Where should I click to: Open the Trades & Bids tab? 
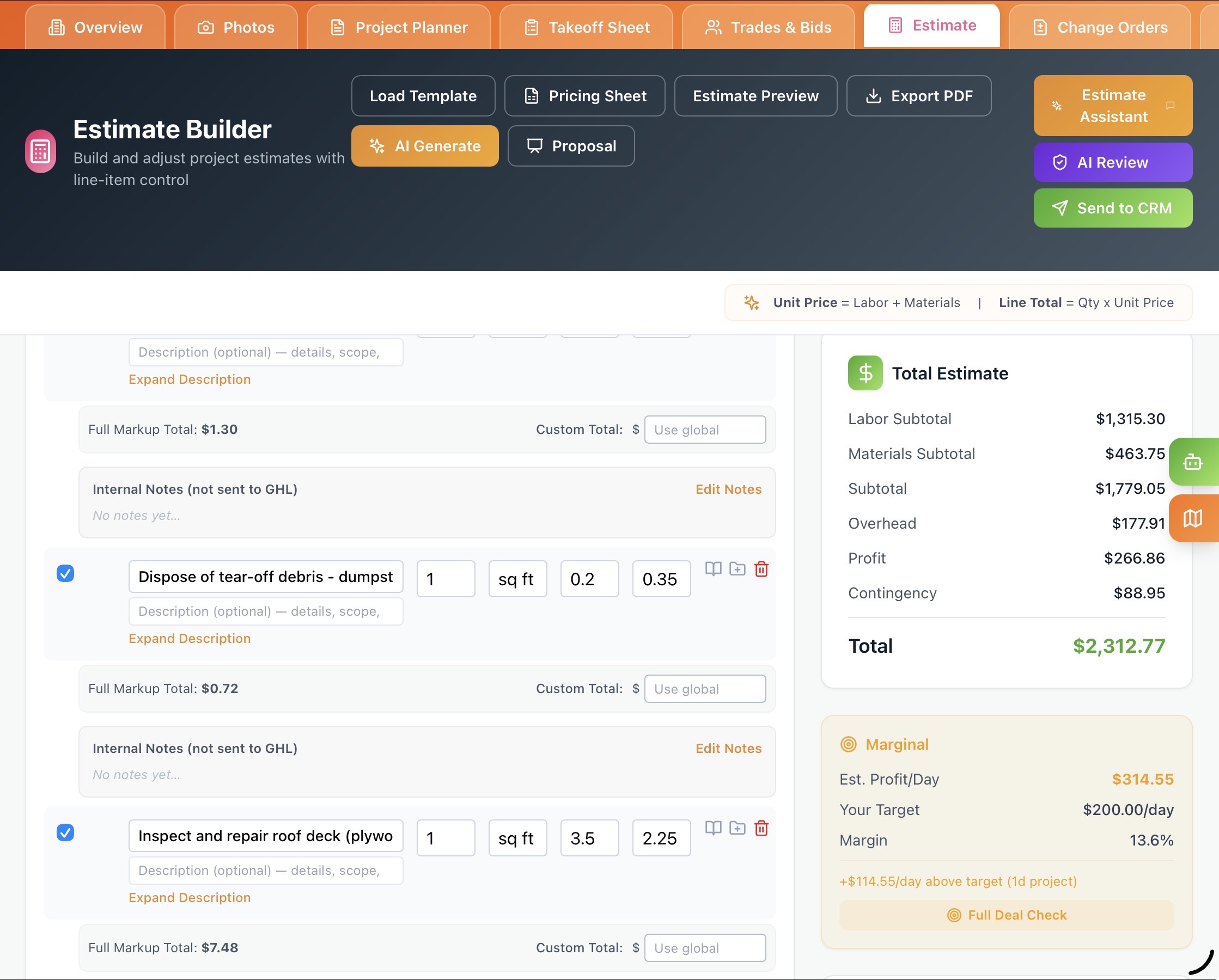pos(769,27)
